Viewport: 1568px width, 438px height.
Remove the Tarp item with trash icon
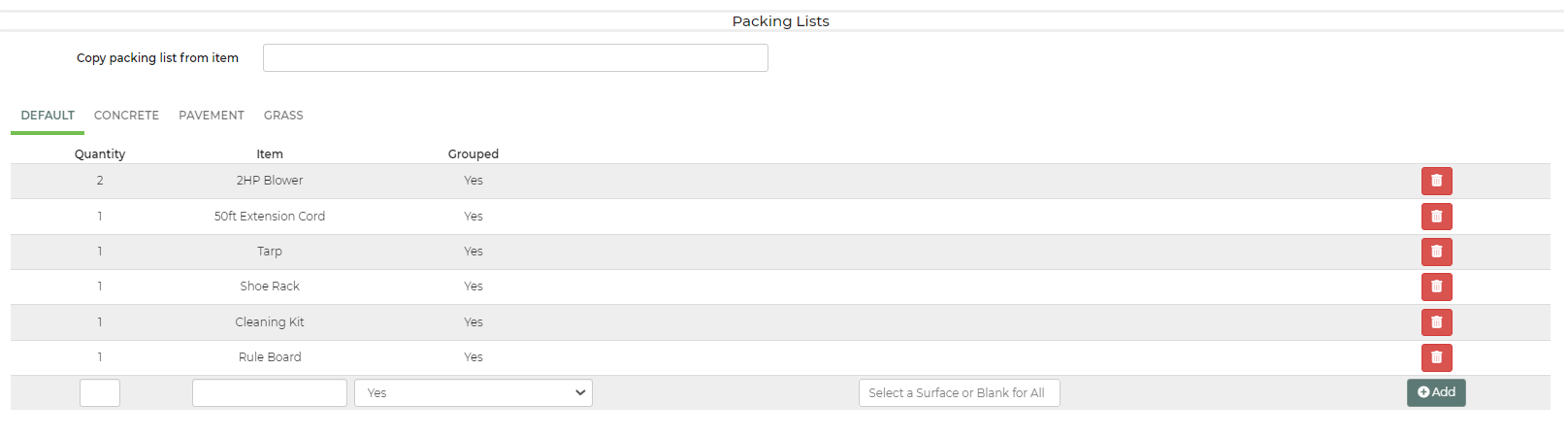click(x=1436, y=252)
